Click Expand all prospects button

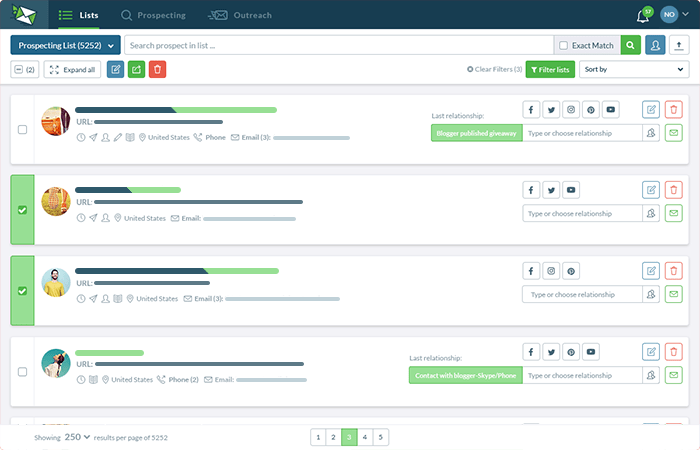click(72, 69)
